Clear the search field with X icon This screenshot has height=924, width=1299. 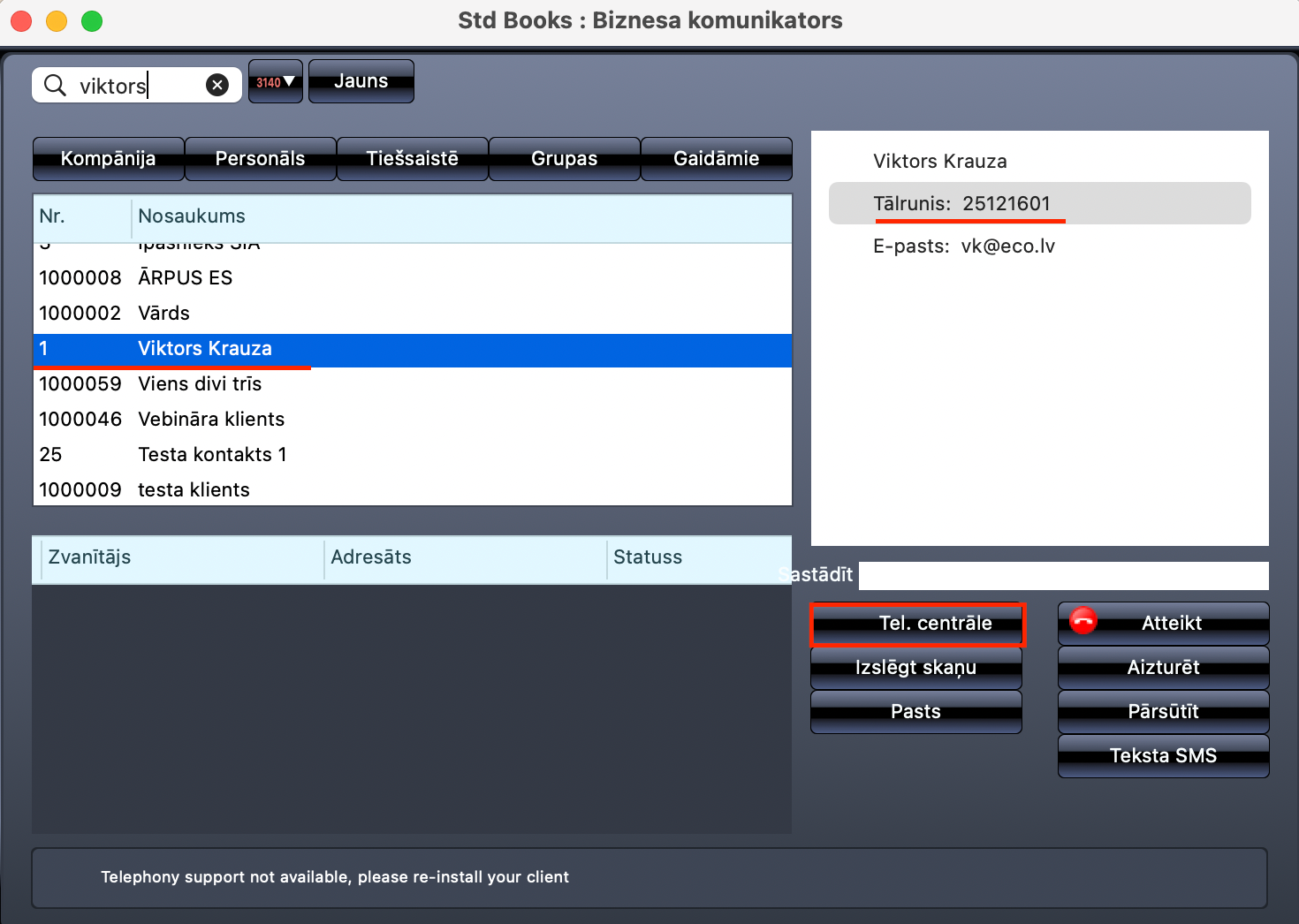[217, 85]
